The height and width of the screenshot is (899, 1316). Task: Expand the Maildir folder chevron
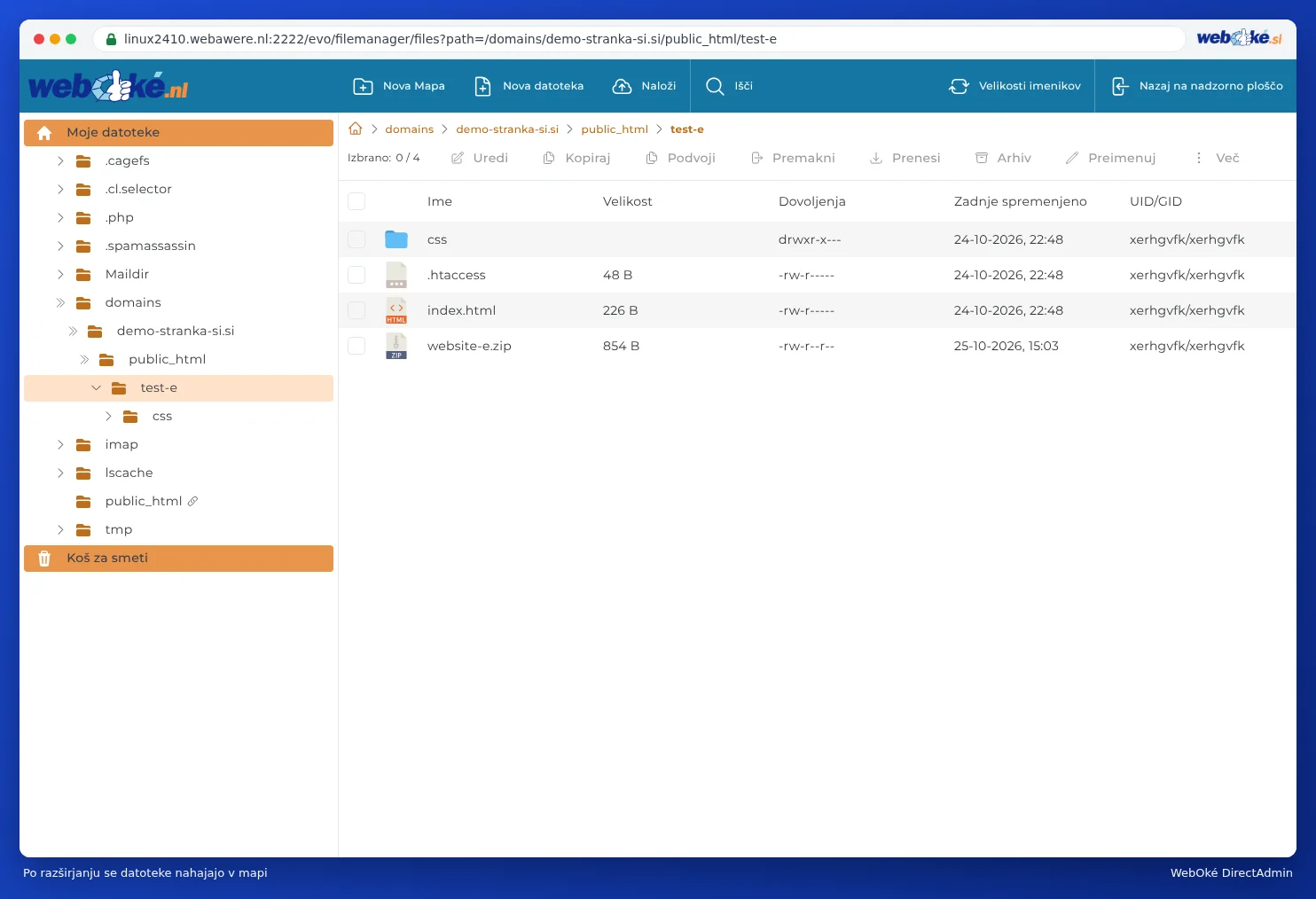click(x=60, y=274)
